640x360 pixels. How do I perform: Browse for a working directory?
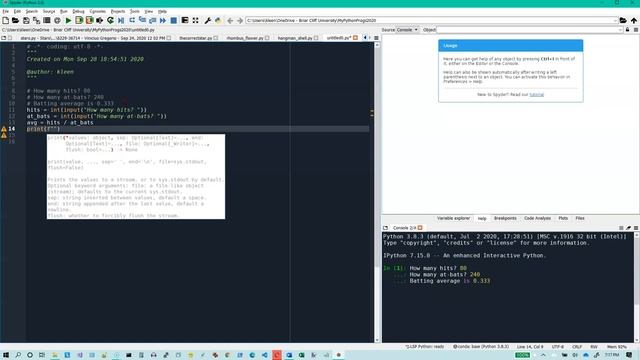[x=623, y=20]
